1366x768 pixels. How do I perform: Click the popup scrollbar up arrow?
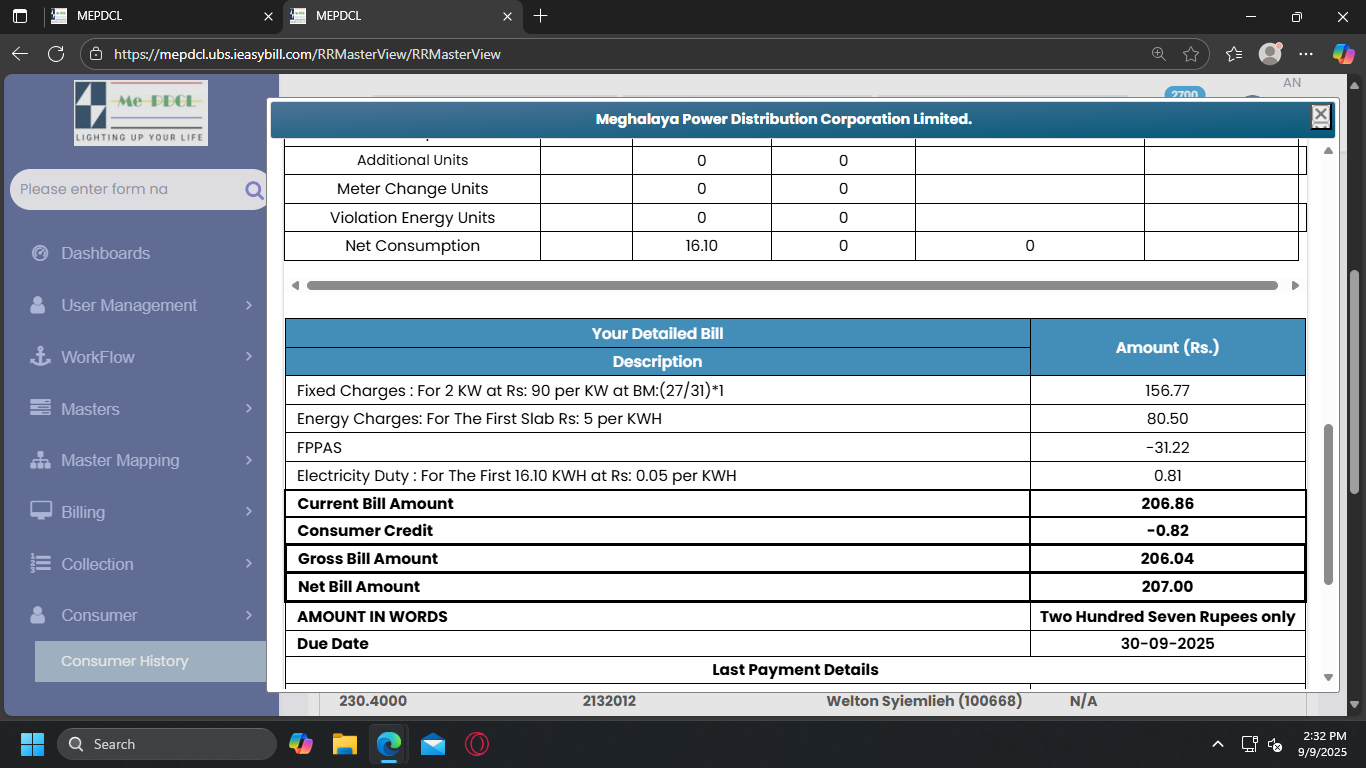coord(1328,150)
